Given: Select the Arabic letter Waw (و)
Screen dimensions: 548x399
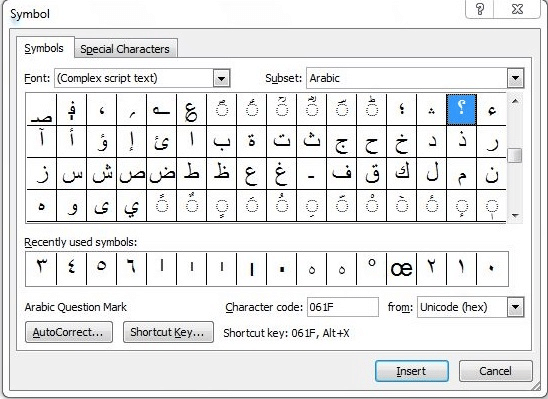Looking at the screenshot, I should (71, 206).
